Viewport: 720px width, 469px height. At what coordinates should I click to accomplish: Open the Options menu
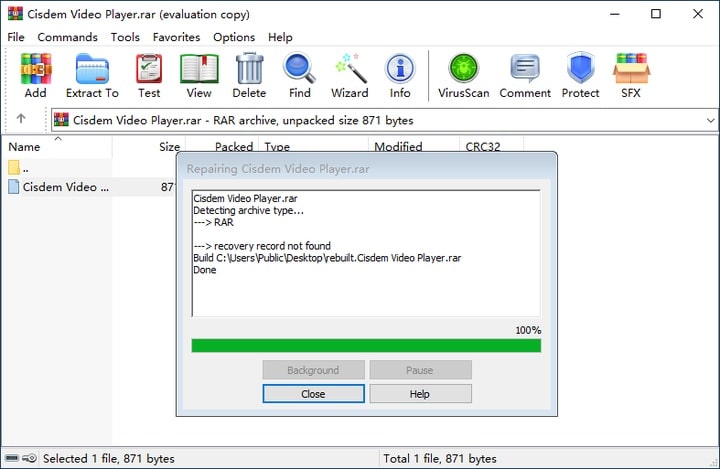coord(234,37)
